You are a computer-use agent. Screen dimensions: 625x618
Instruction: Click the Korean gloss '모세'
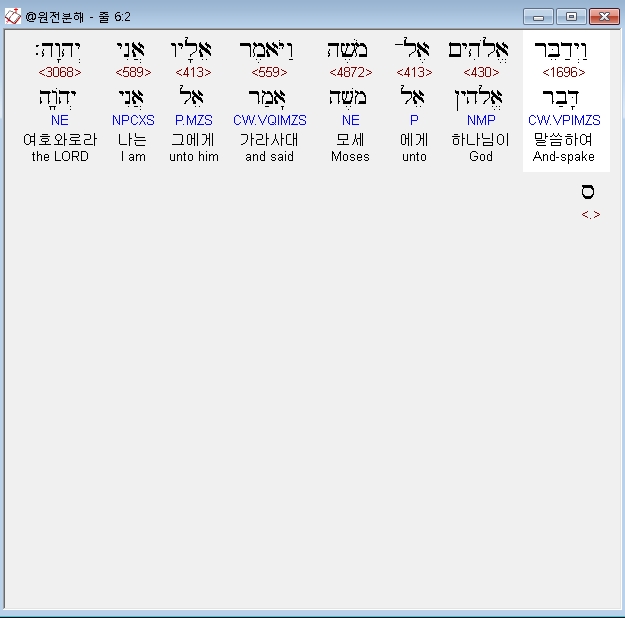coord(350,140)
